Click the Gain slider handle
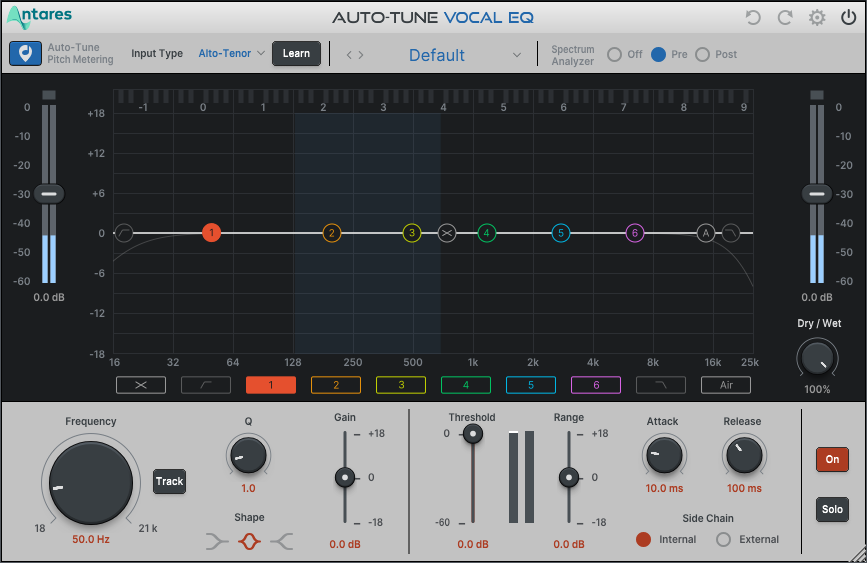 [x=345, y=477]
